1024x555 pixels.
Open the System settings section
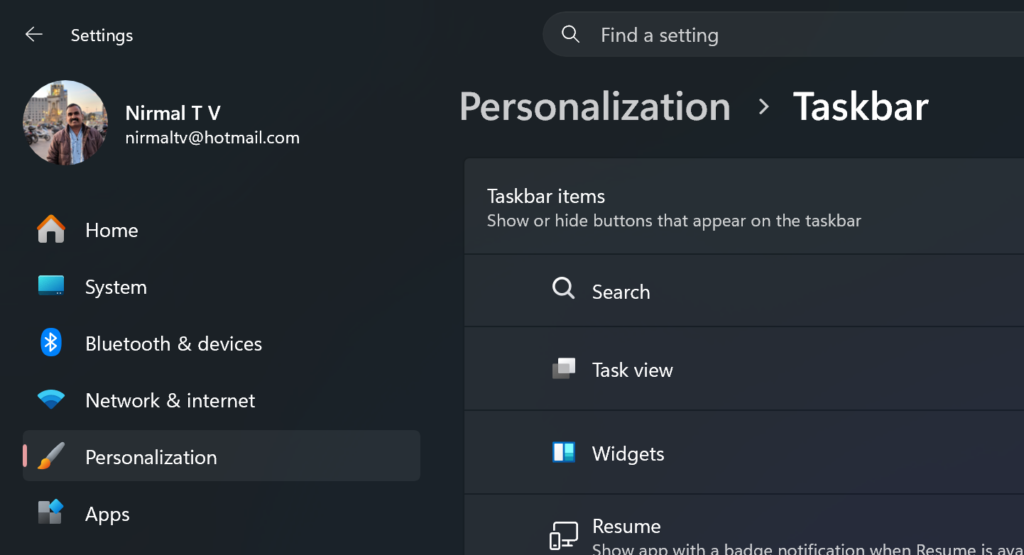[221, 287]
